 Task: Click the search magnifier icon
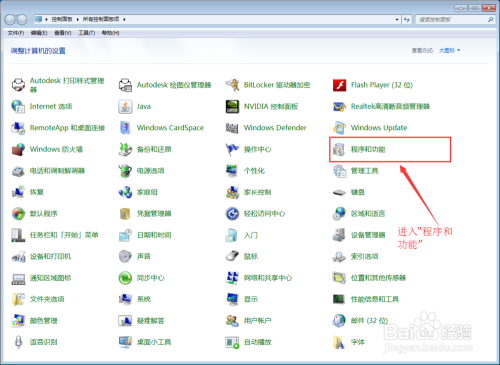coord(490,20)
